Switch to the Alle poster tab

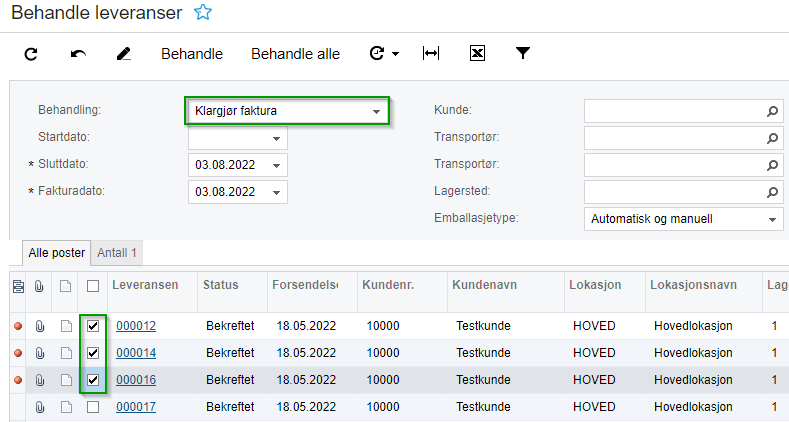point(56,252)
